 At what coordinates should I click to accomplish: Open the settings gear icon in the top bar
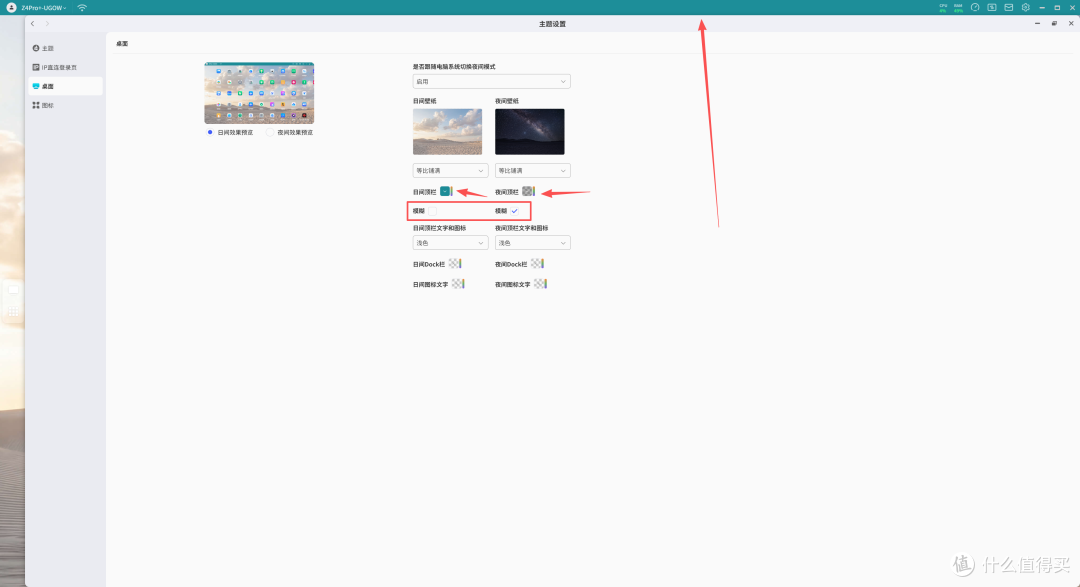click(1026, 8)
